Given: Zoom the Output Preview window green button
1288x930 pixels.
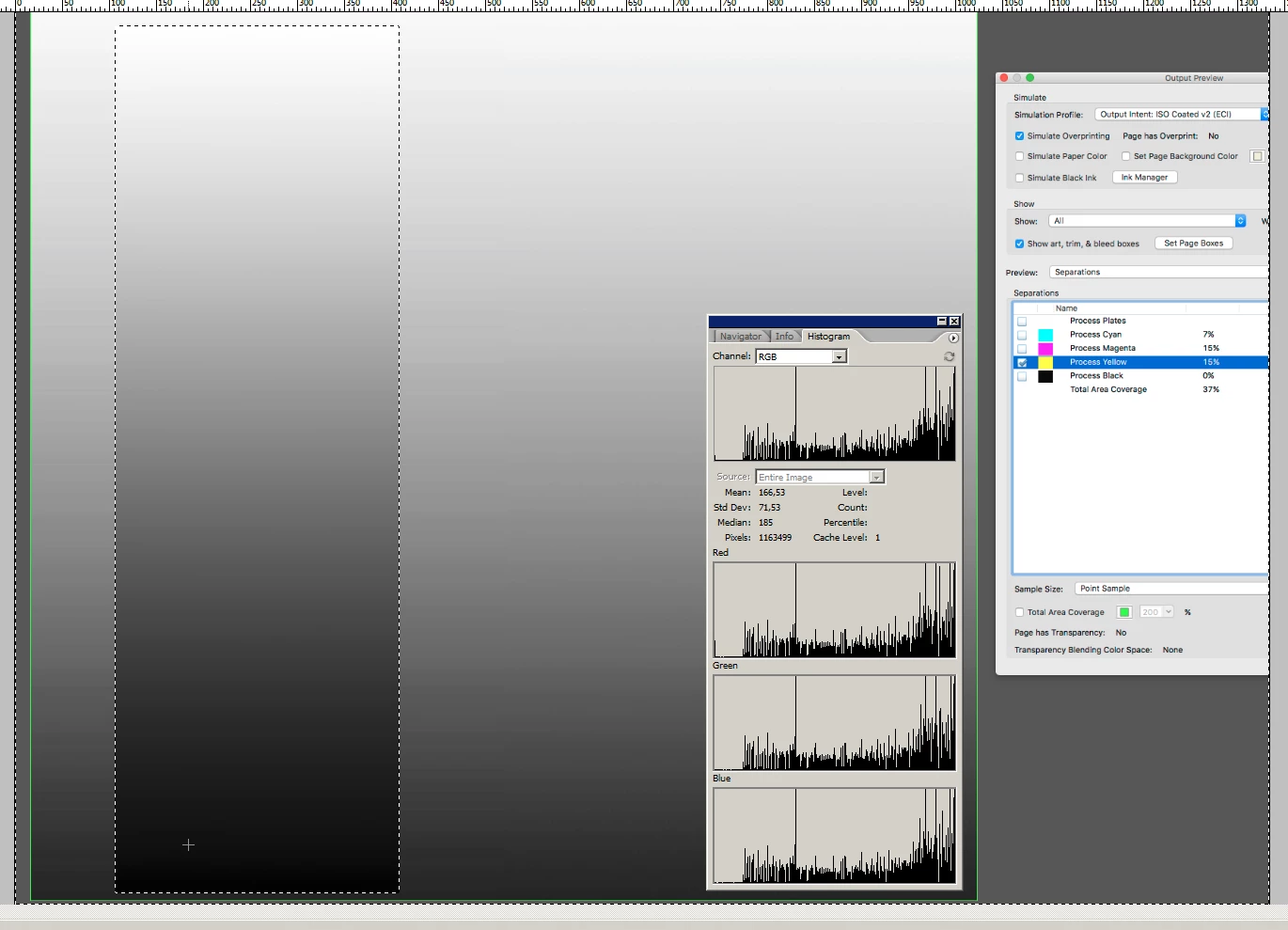Looking at the screenshot, I should (1030, 78).
